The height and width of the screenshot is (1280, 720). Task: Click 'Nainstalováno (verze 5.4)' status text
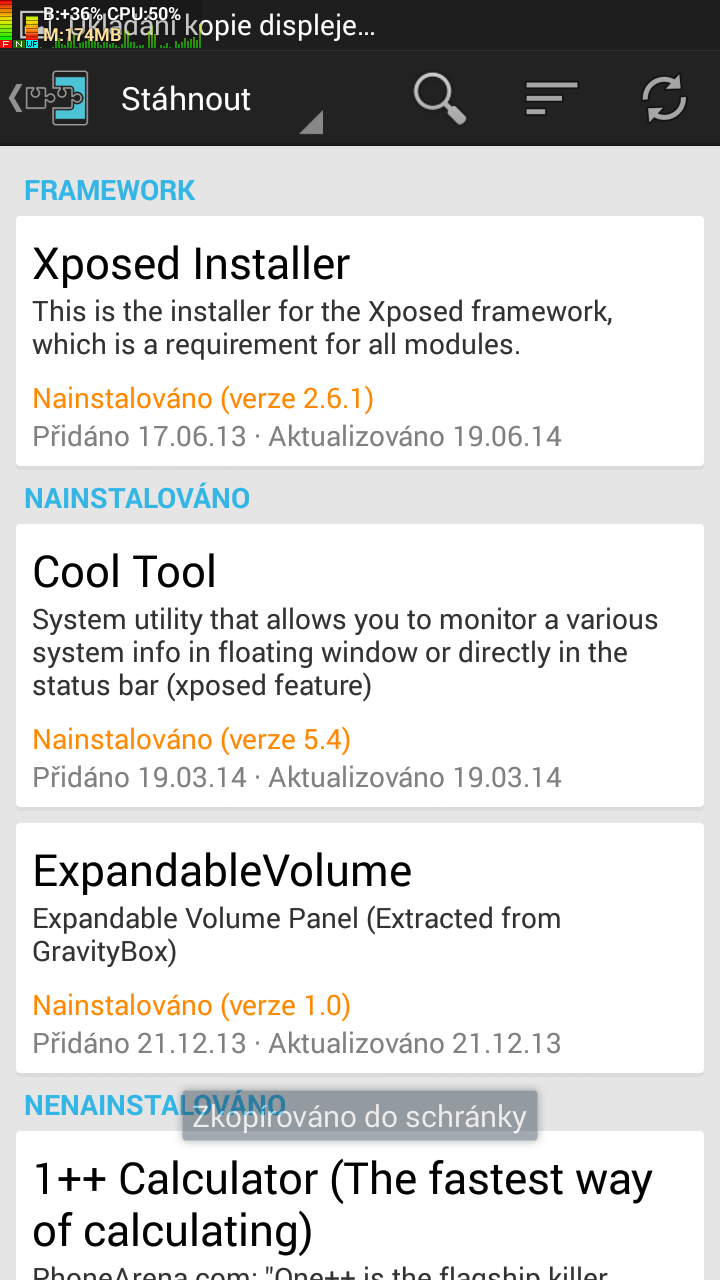(192, 739)
